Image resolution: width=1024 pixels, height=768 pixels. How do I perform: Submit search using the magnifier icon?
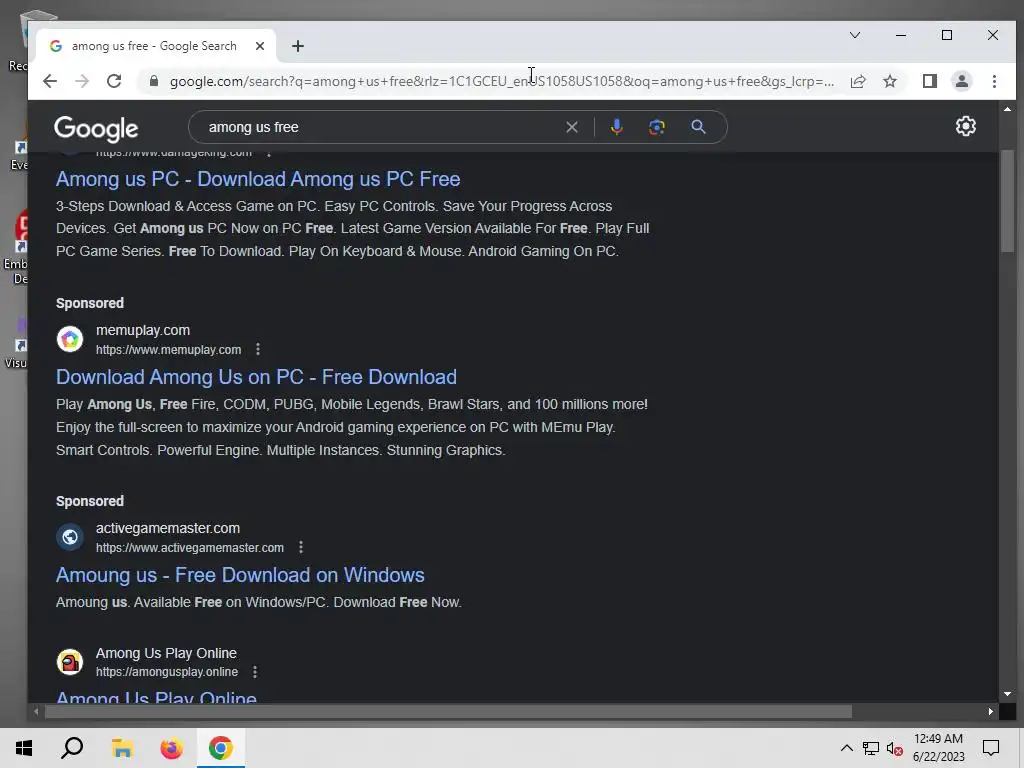coord(698,127)
